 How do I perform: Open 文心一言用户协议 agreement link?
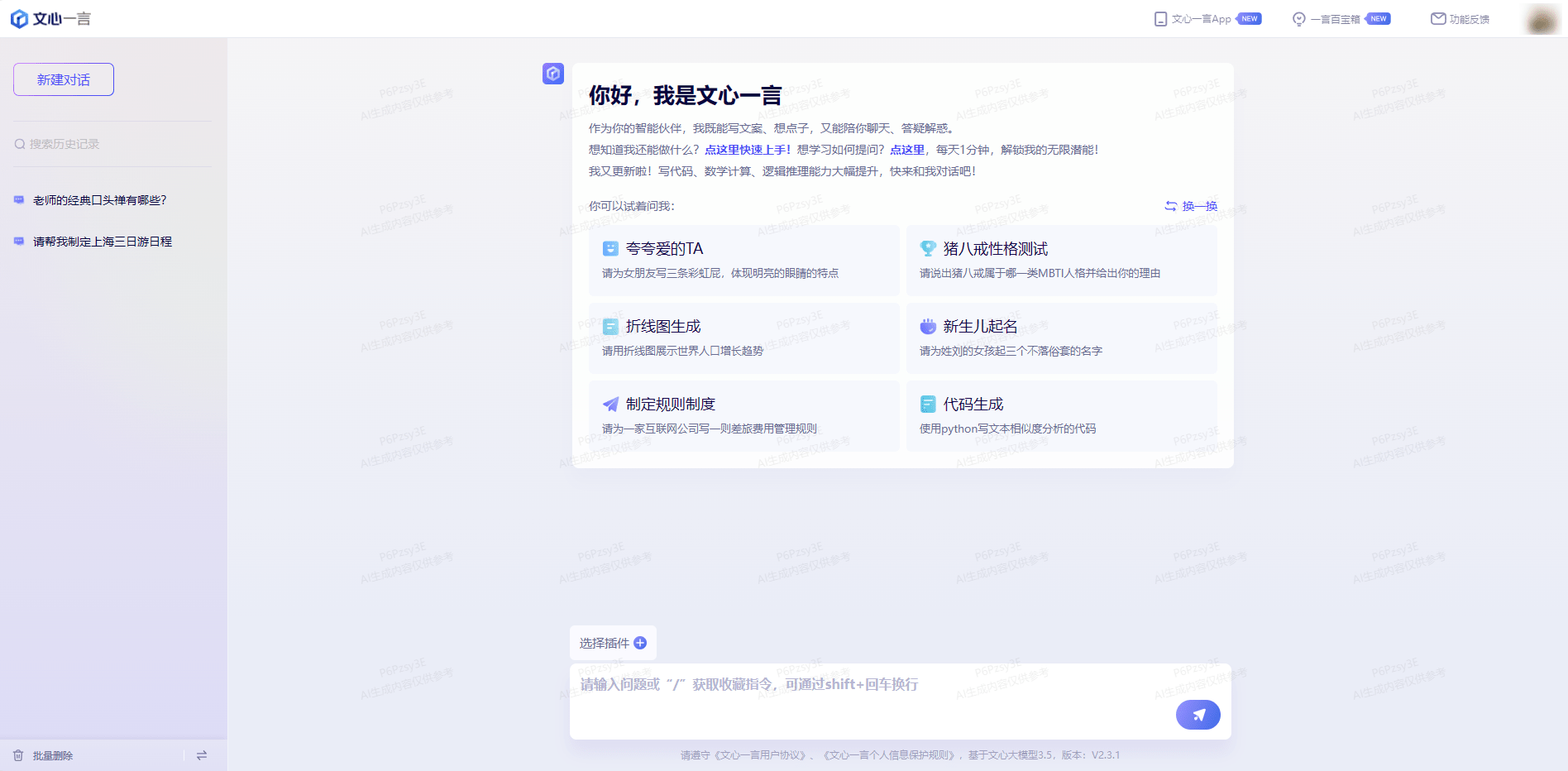[758, 755]
